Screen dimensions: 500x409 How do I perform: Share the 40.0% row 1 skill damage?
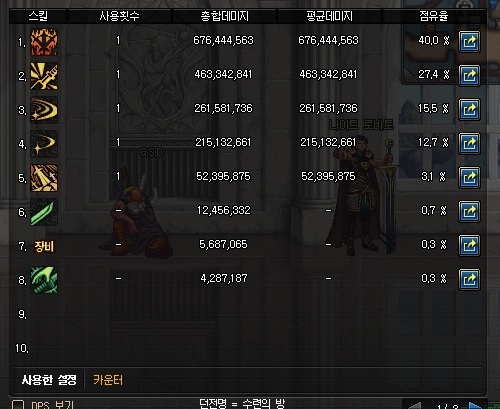pyautogui.click(x=469, y=42)
